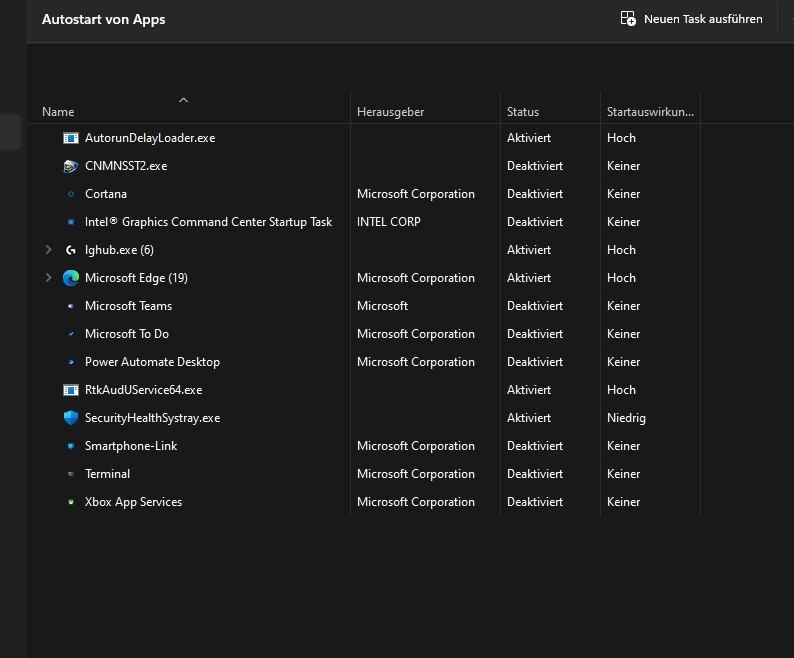This screenshot has width=794, height=658.
Task: Toggle sort direction arrow above Name
Action: (183, 100)
